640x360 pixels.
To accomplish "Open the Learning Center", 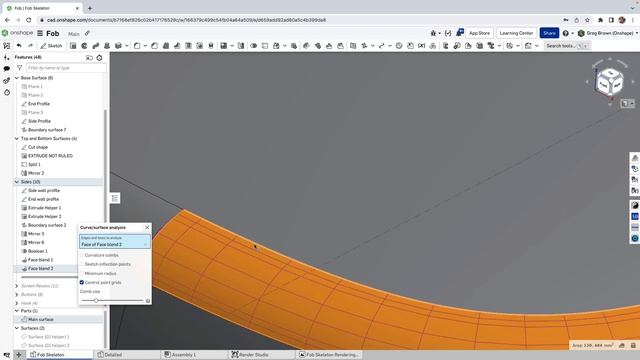I will (516, 33).
